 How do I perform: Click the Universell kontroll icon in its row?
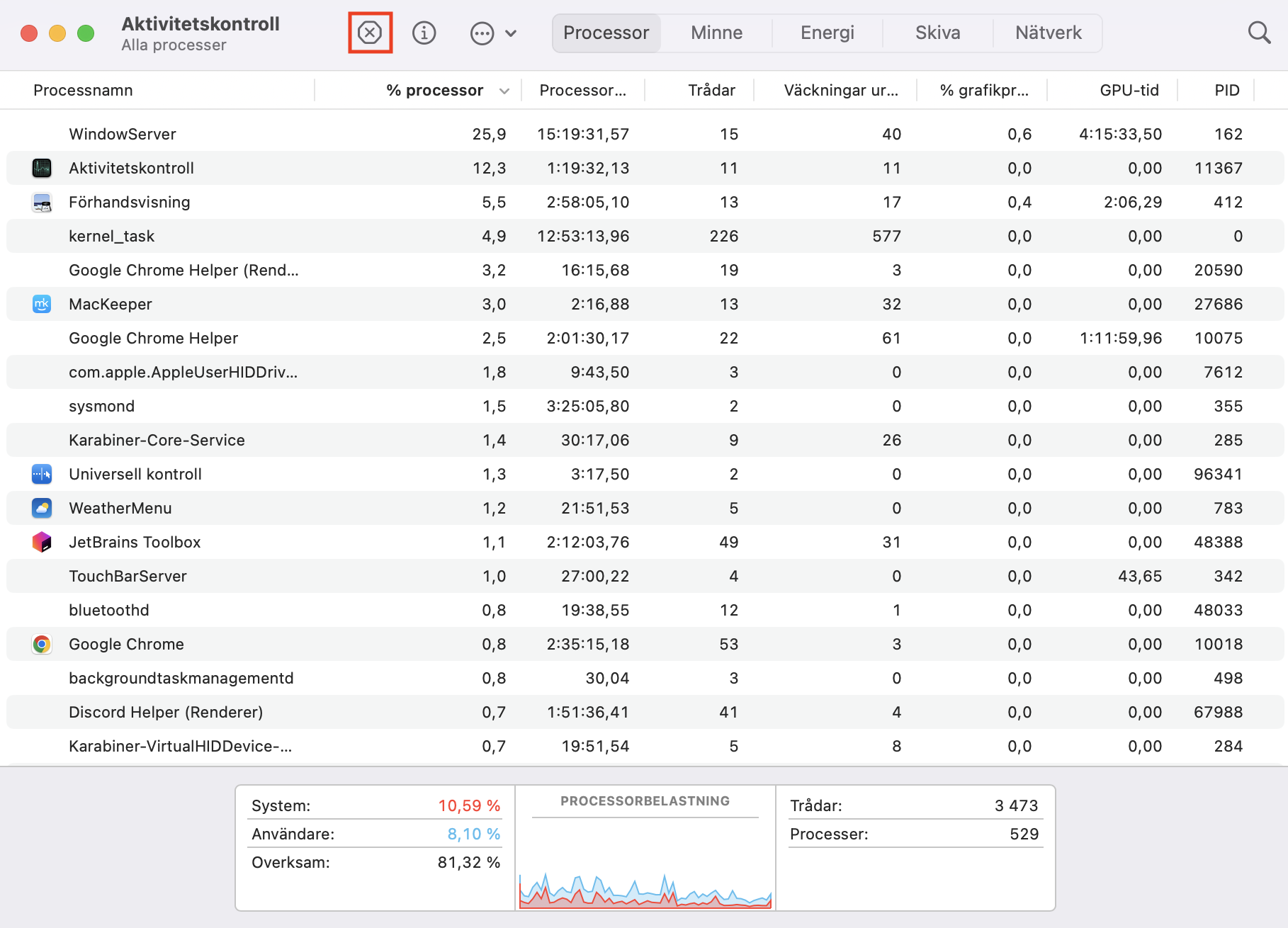pos(42,474)
